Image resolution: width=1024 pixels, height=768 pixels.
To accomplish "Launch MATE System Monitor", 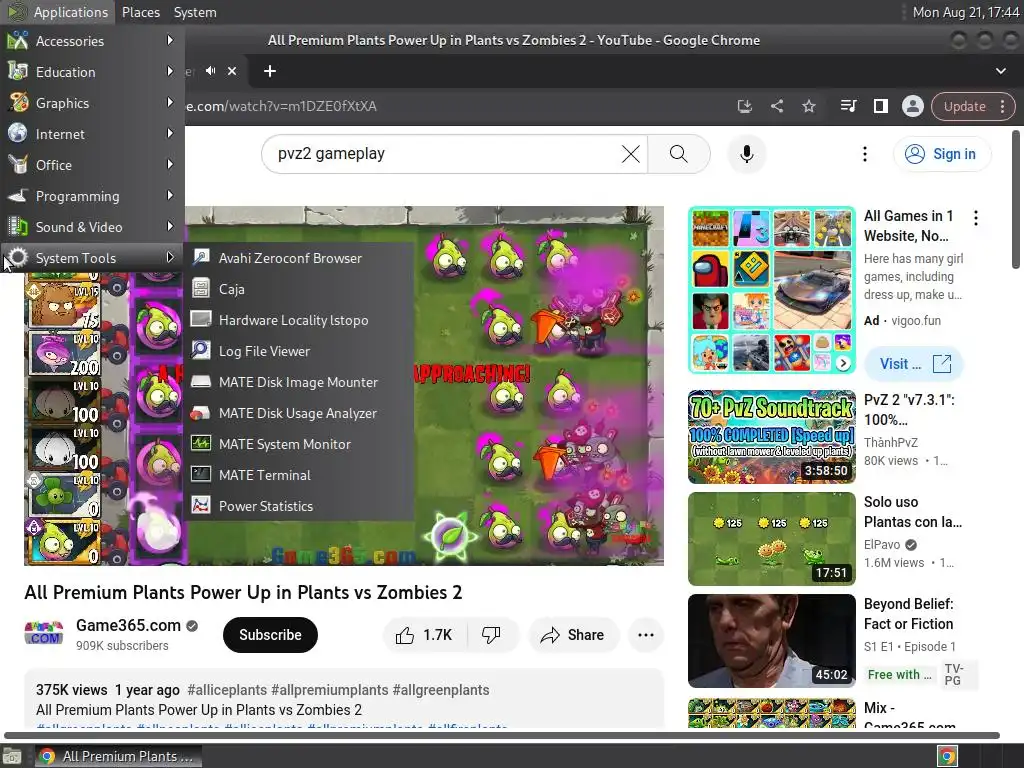I will point(298,444).
